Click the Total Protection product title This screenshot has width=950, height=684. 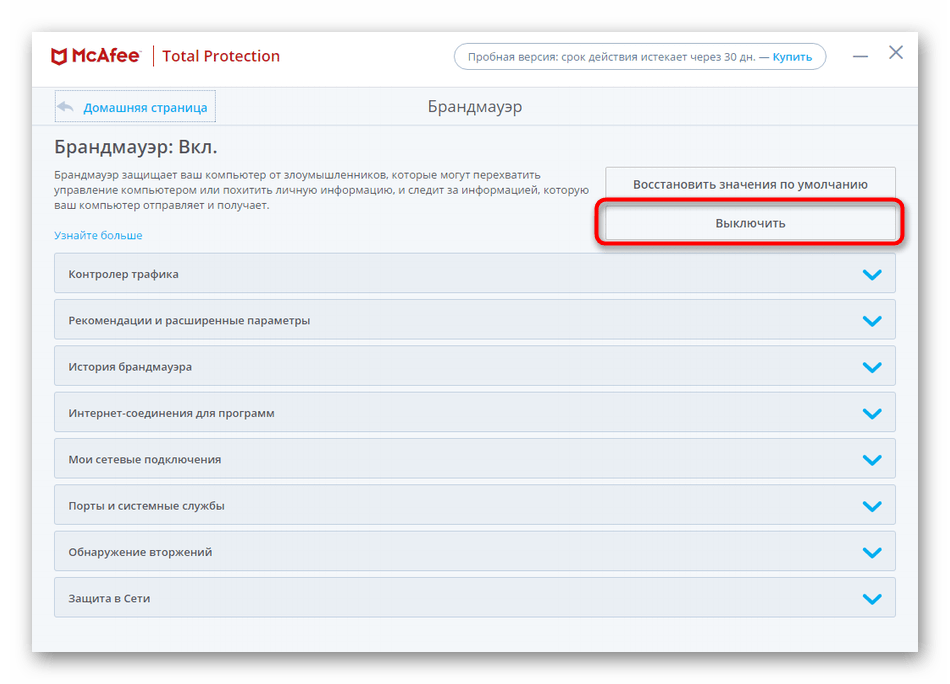pyautogui.click(x=221, y=56)
